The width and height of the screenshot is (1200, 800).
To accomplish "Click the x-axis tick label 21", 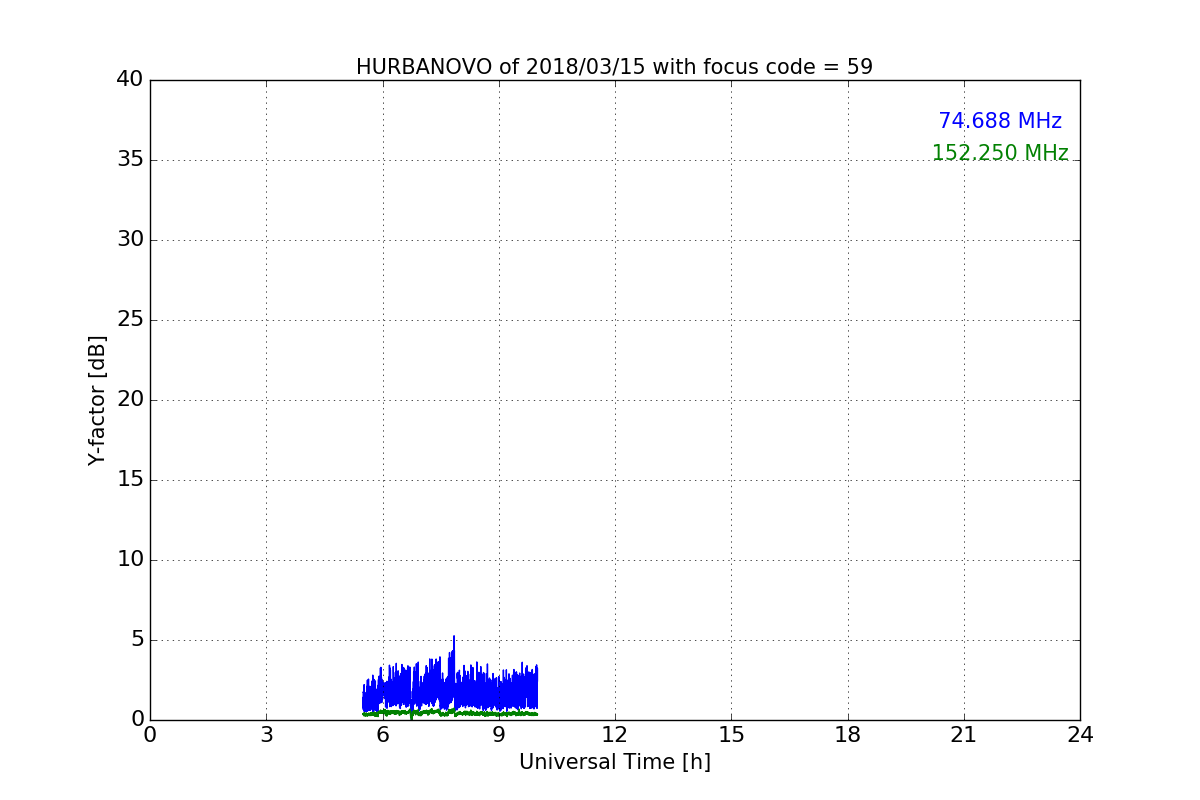I will tap(964, 735).
